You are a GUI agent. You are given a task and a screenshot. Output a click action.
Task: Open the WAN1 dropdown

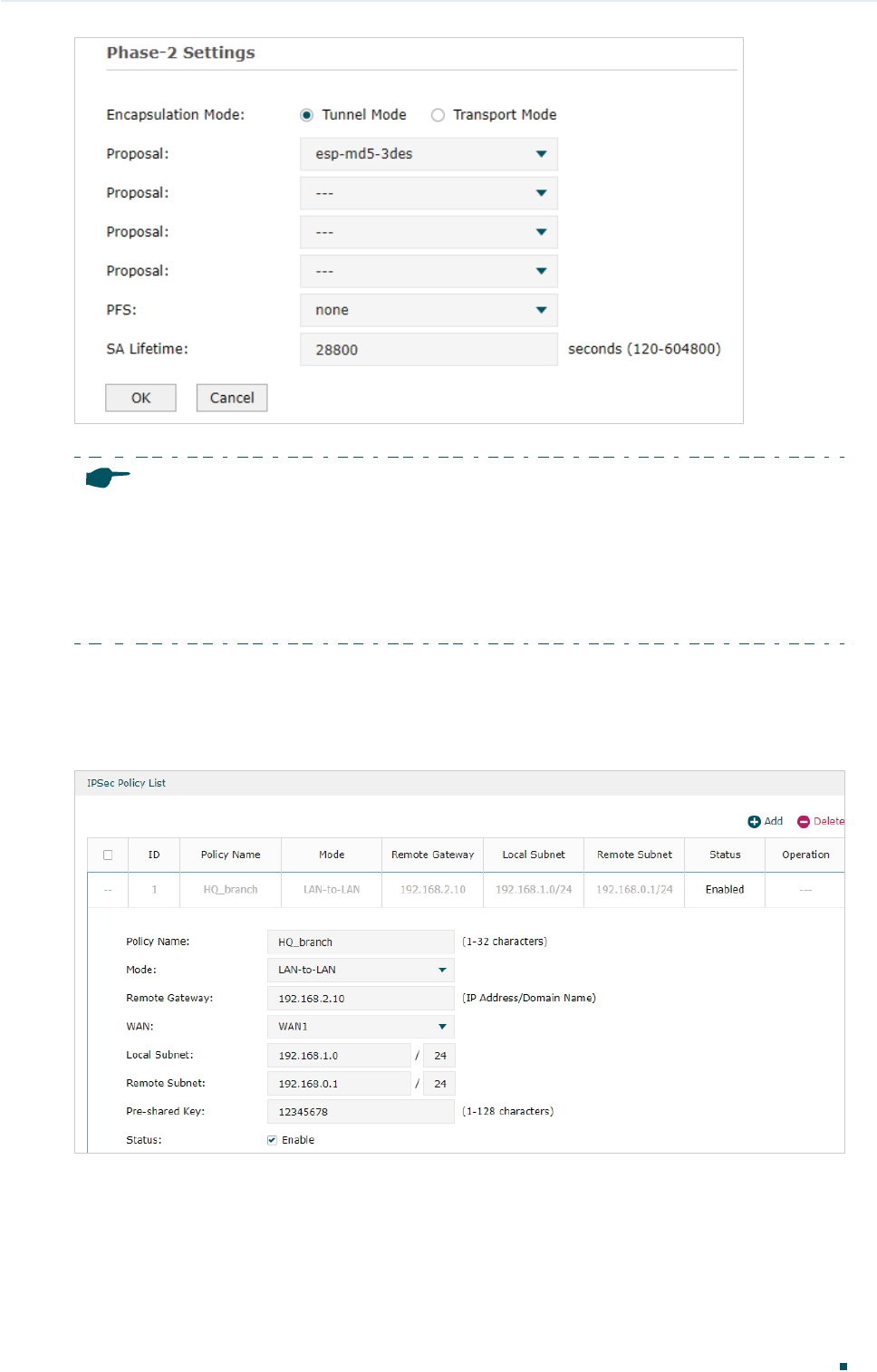click(361, 1027)
